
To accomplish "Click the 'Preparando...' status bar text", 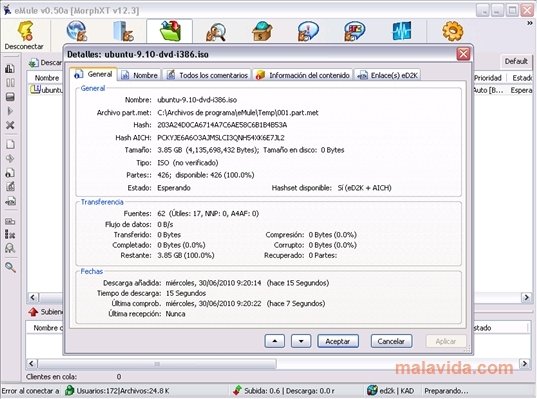I will pyautogui.click(x=446, y=390).
